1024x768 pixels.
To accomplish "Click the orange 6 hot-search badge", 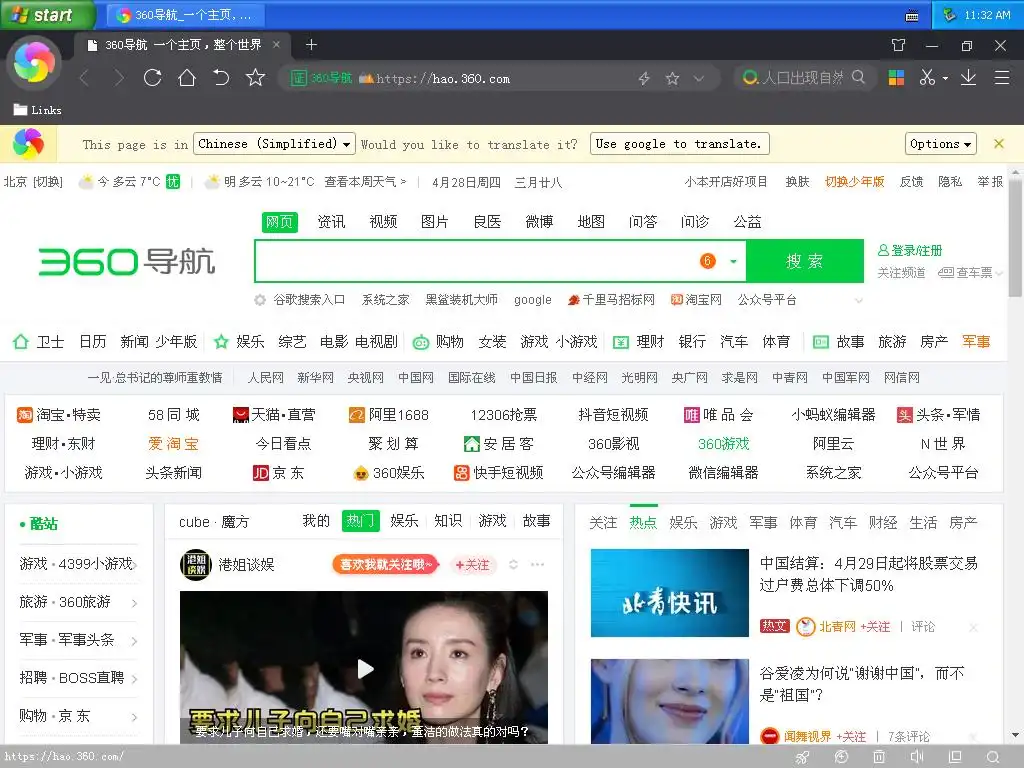I will pos(708,261).
